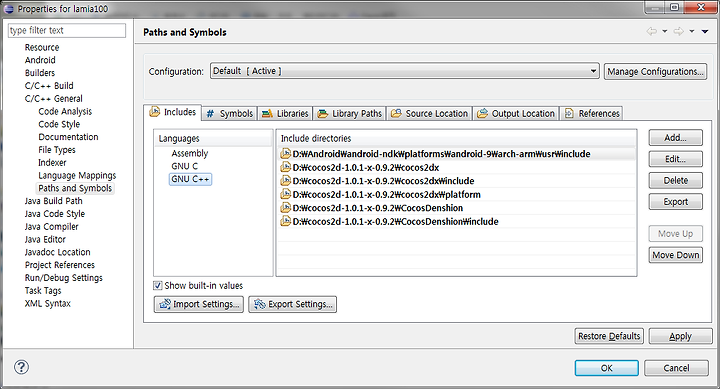Switch to the References tab

point(592,113)
